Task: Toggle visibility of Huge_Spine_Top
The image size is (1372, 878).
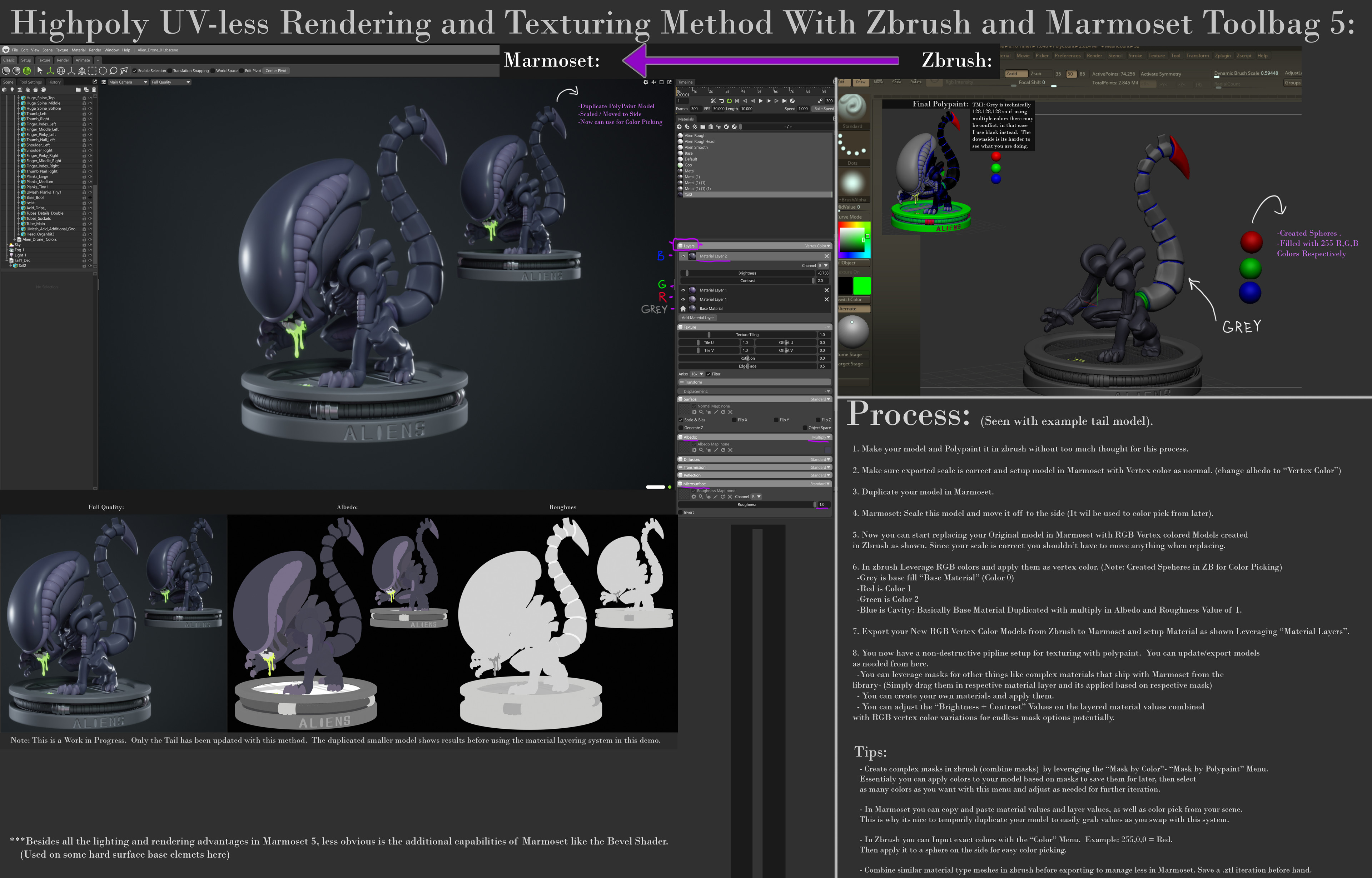Action: point(90,98)
